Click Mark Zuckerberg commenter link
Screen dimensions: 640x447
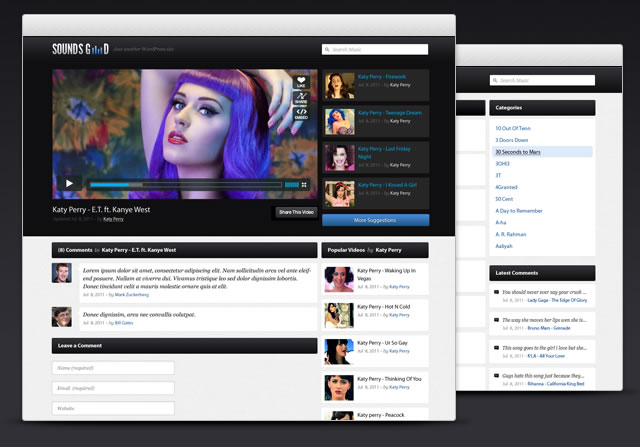[132, 294]
